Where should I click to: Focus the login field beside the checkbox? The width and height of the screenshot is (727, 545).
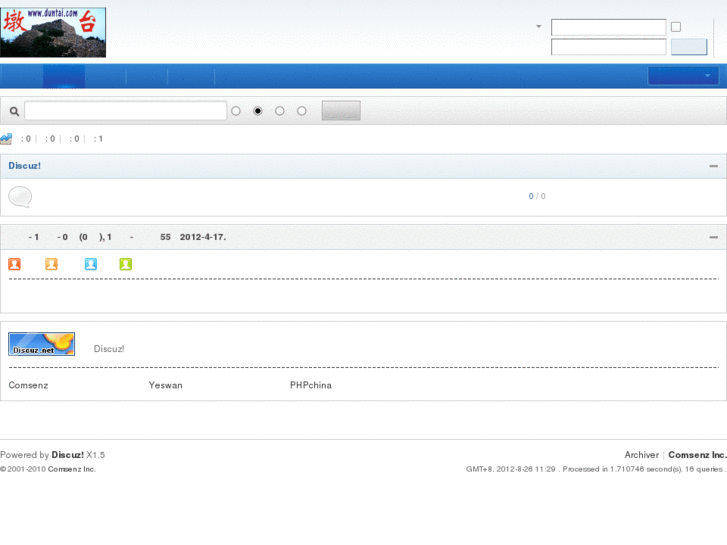click(609, 27)
